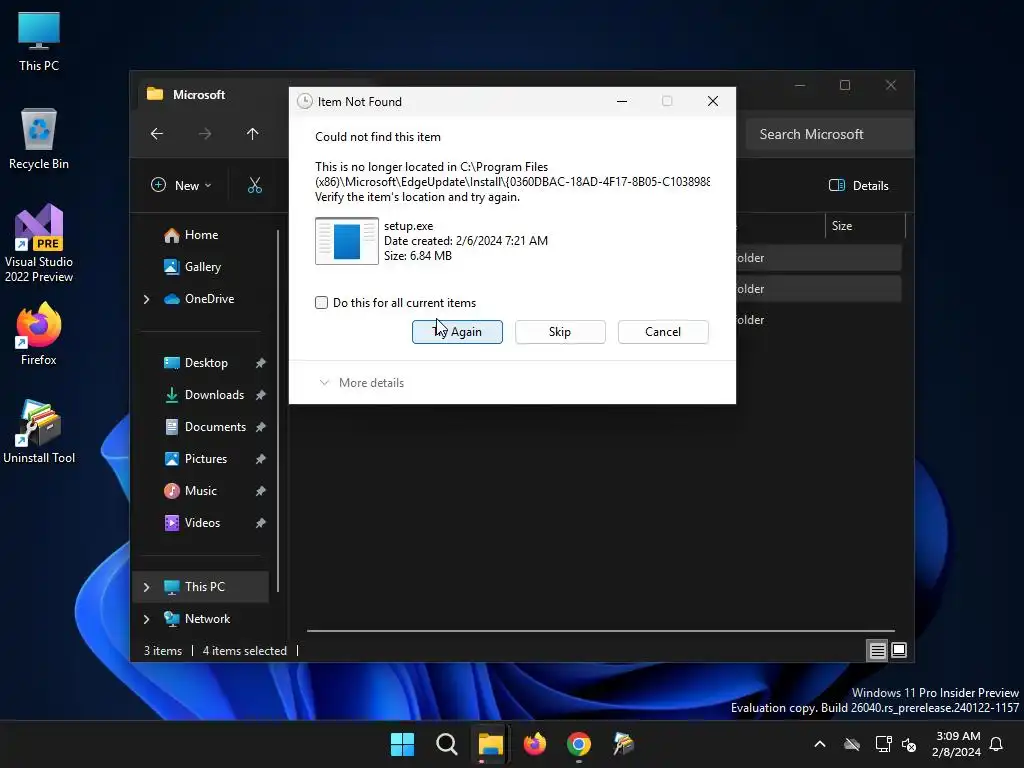Open the New item dropdown
This screenshot has width=1024, height=768.
(181, 185)
